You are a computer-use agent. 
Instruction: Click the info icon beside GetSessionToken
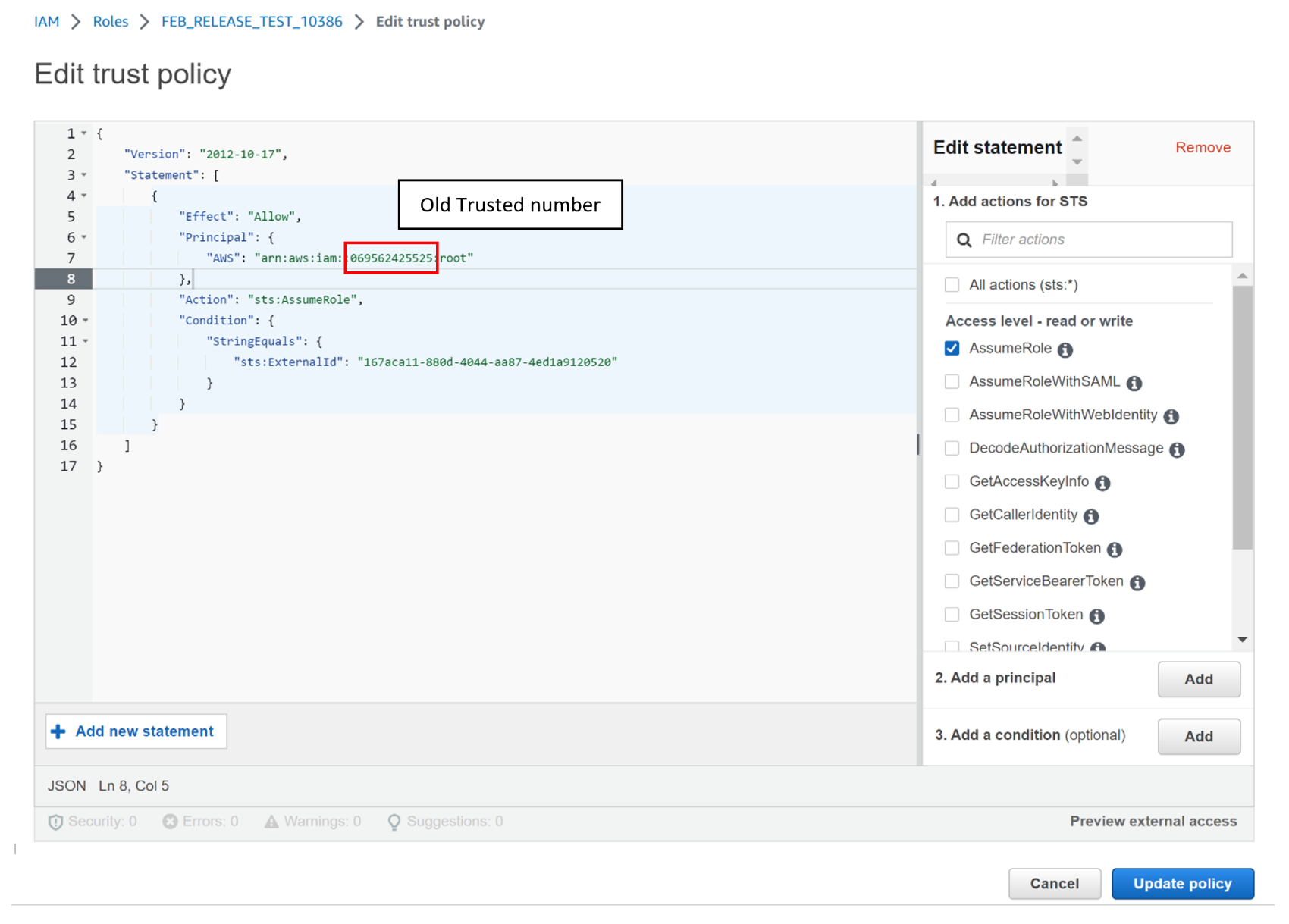click(x=1096, y=615)
